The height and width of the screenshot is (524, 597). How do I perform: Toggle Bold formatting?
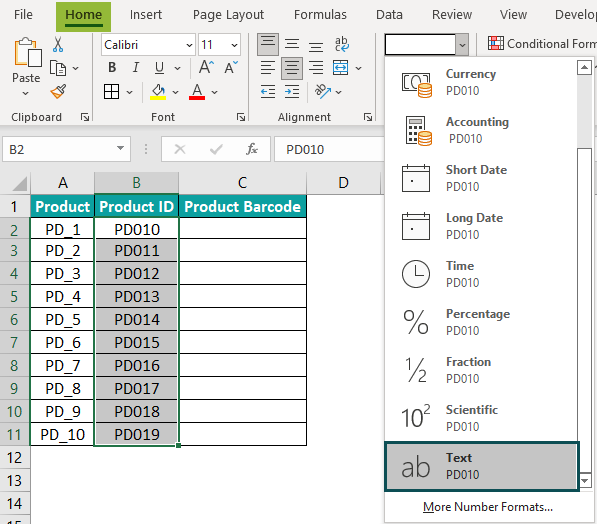coord(112,67)
